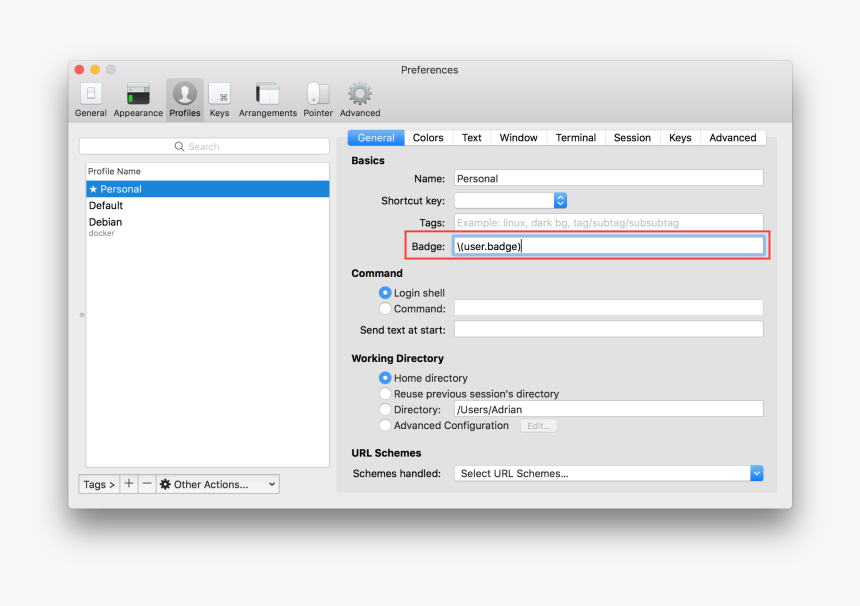Select the Directory radio button
This screenshot has width=860, height=606.
click(x=385, y=410)
